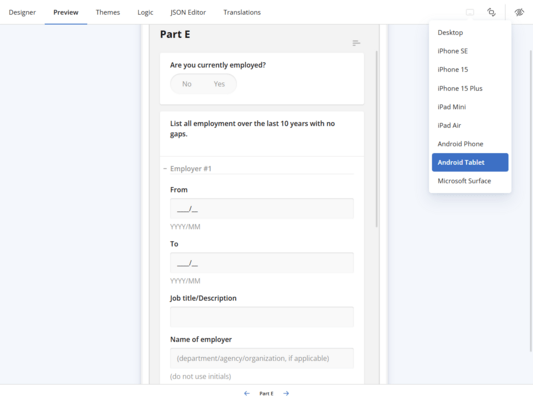Open the table of contents icon
Viewport: 533px width, 400px height.
[356, 43]
